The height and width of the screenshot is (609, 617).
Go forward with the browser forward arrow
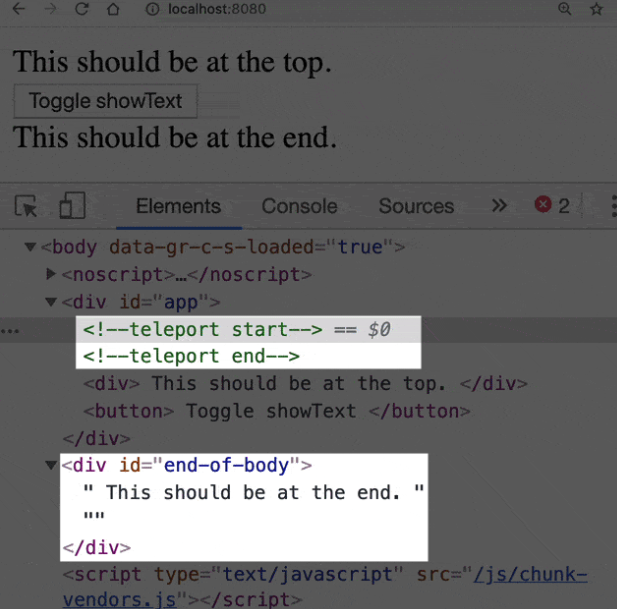tap(50, 9)
